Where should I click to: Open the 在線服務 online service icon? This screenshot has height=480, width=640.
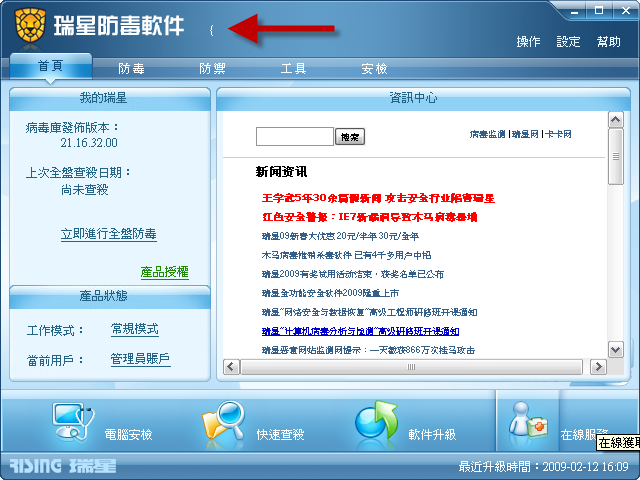click(528, 420)
